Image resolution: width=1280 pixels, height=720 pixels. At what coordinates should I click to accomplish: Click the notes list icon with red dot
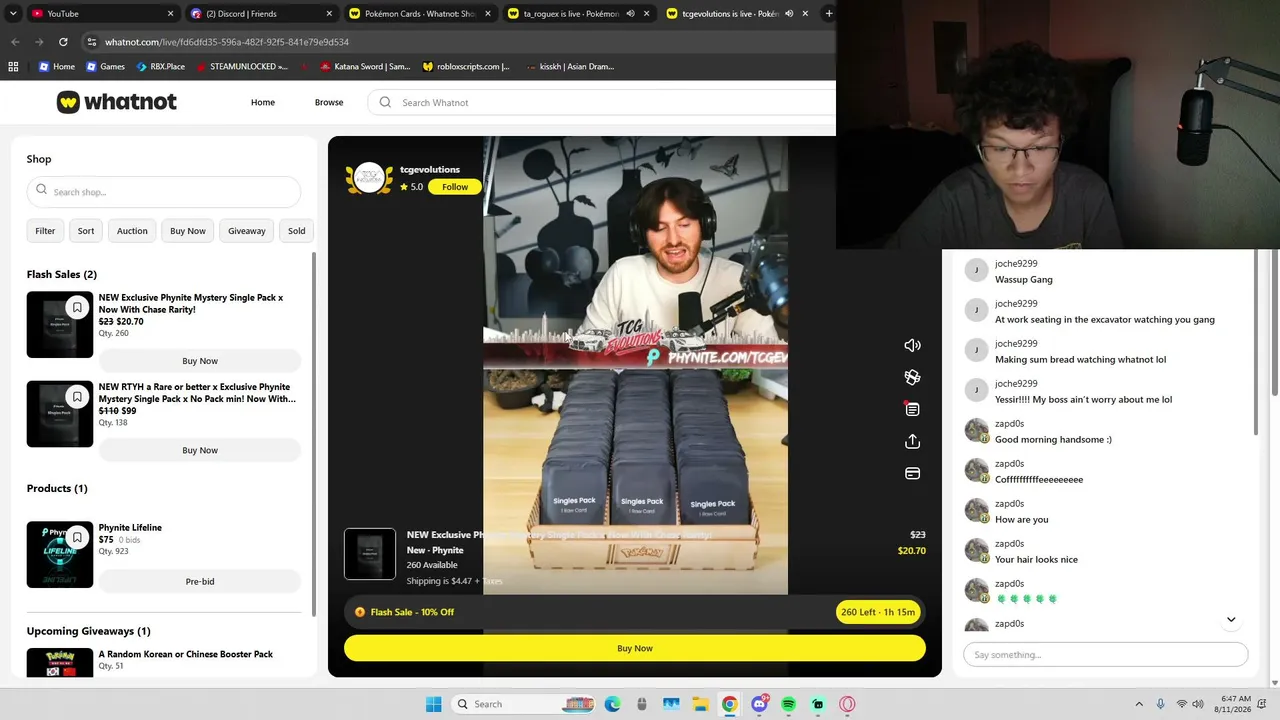click(912, 409)
